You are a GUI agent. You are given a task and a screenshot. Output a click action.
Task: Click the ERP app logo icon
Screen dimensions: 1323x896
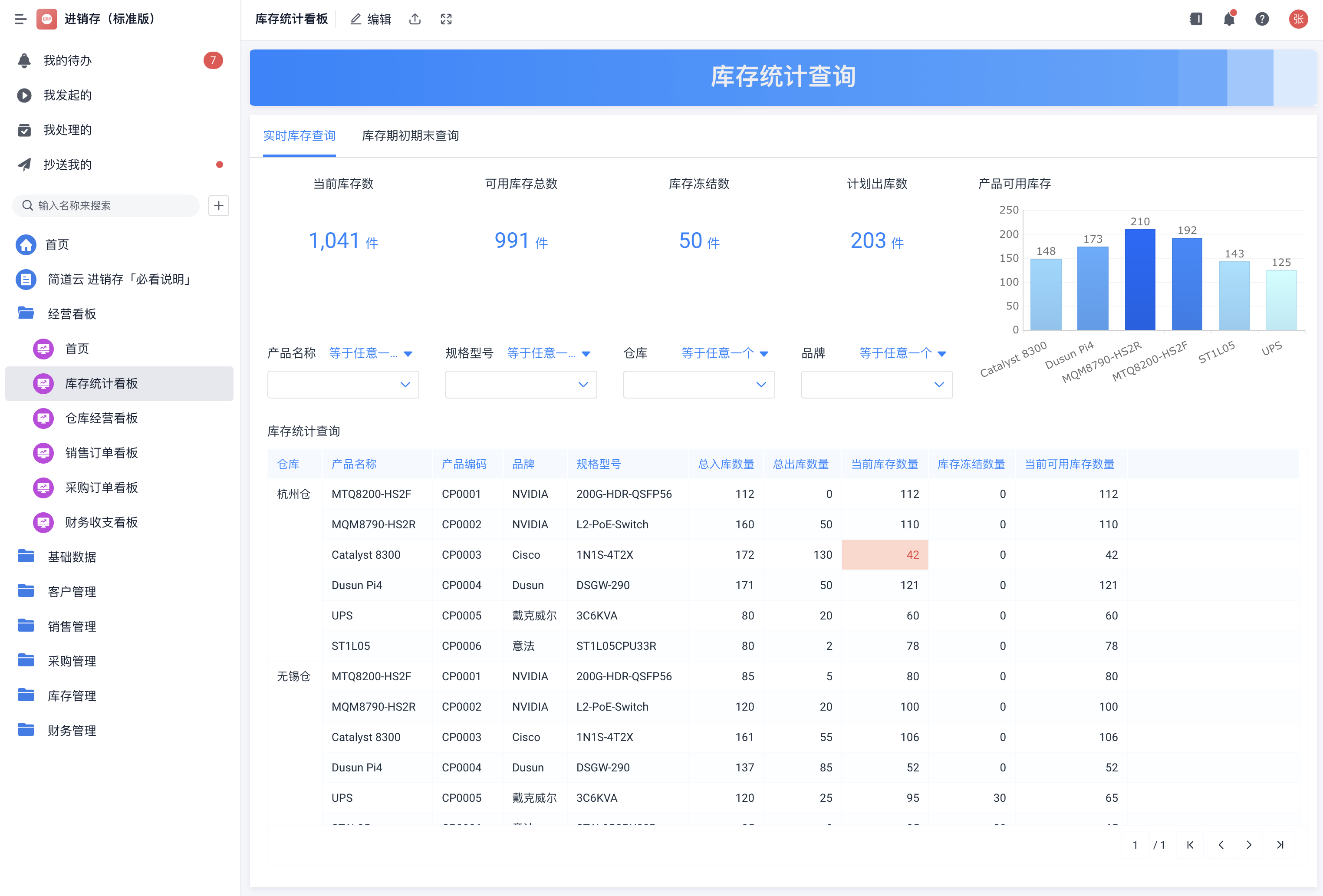point(47,19)
